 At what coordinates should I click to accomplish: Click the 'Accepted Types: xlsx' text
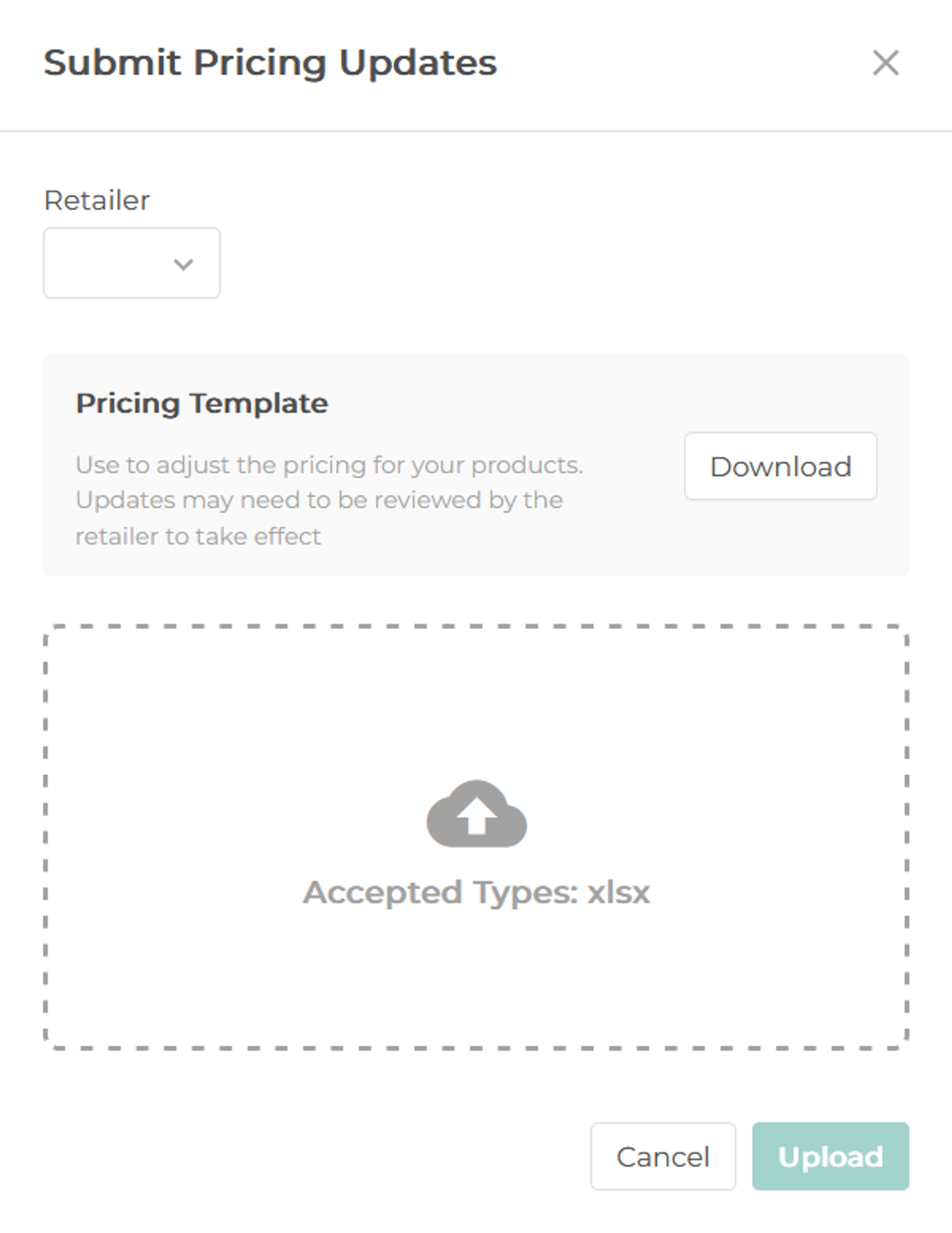(476, 893)
